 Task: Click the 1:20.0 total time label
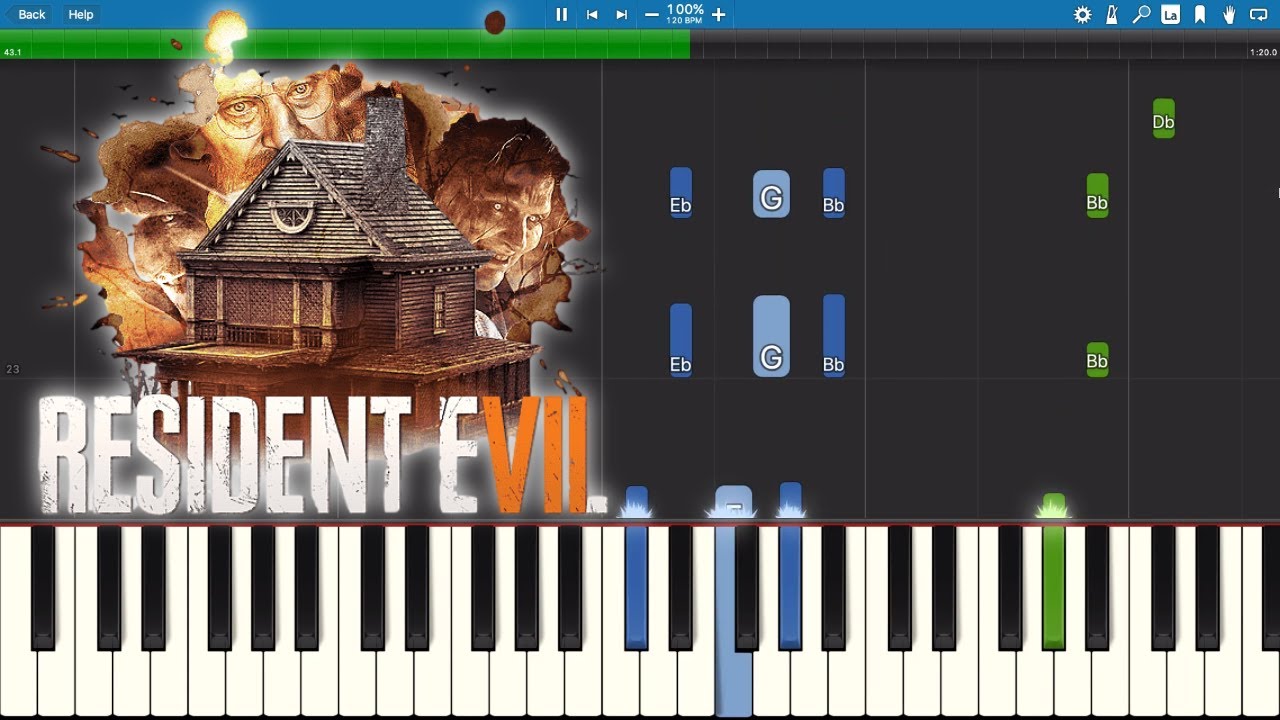pyautogui.click(x=1262, y=52)
